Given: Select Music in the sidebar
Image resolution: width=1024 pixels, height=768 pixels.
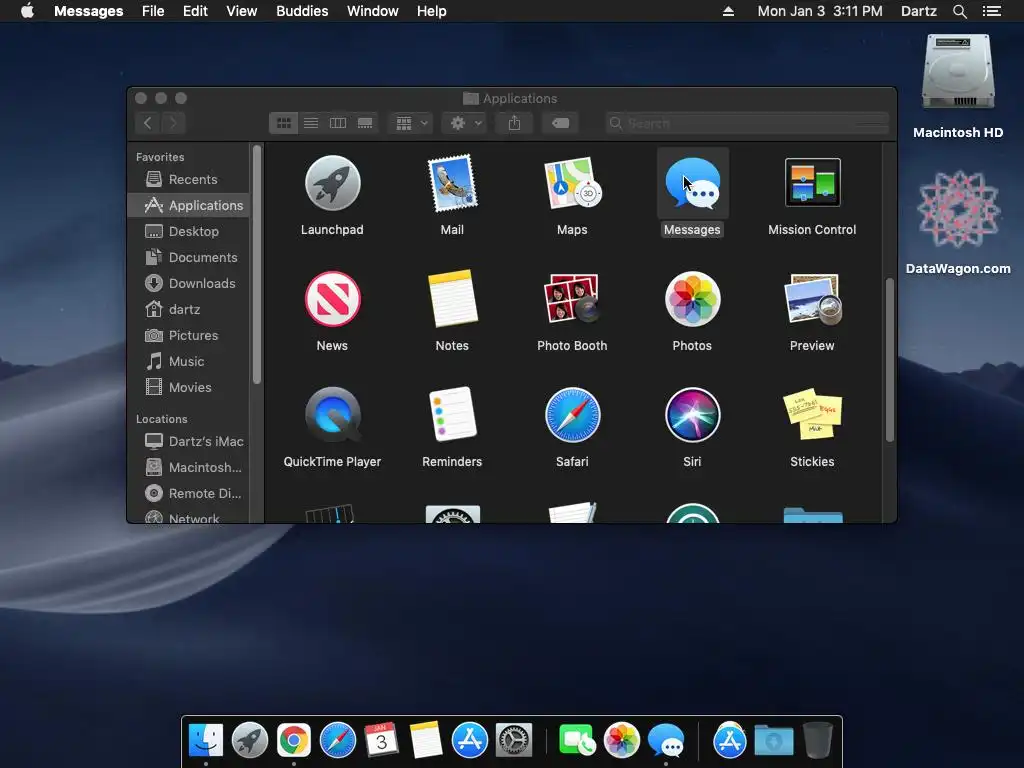Looking at the screenshot, I should [188, 361].
